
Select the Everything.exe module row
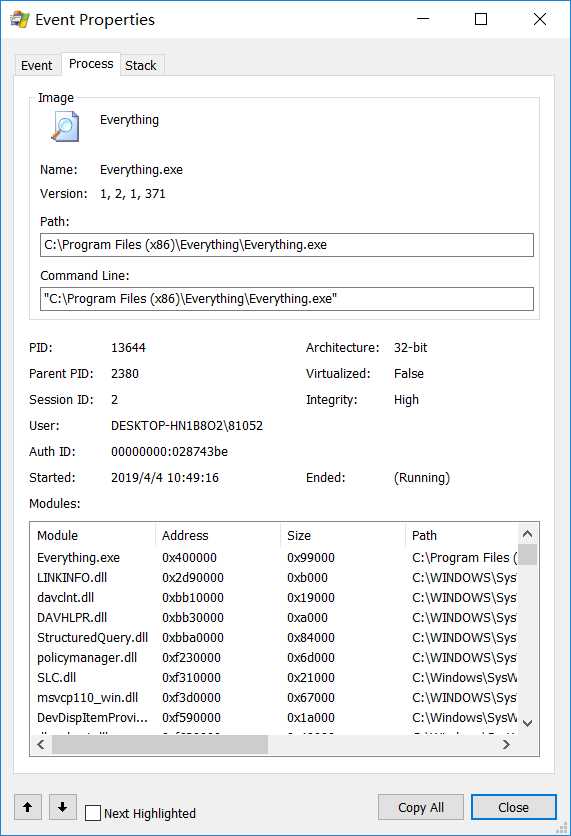(274, 558)
